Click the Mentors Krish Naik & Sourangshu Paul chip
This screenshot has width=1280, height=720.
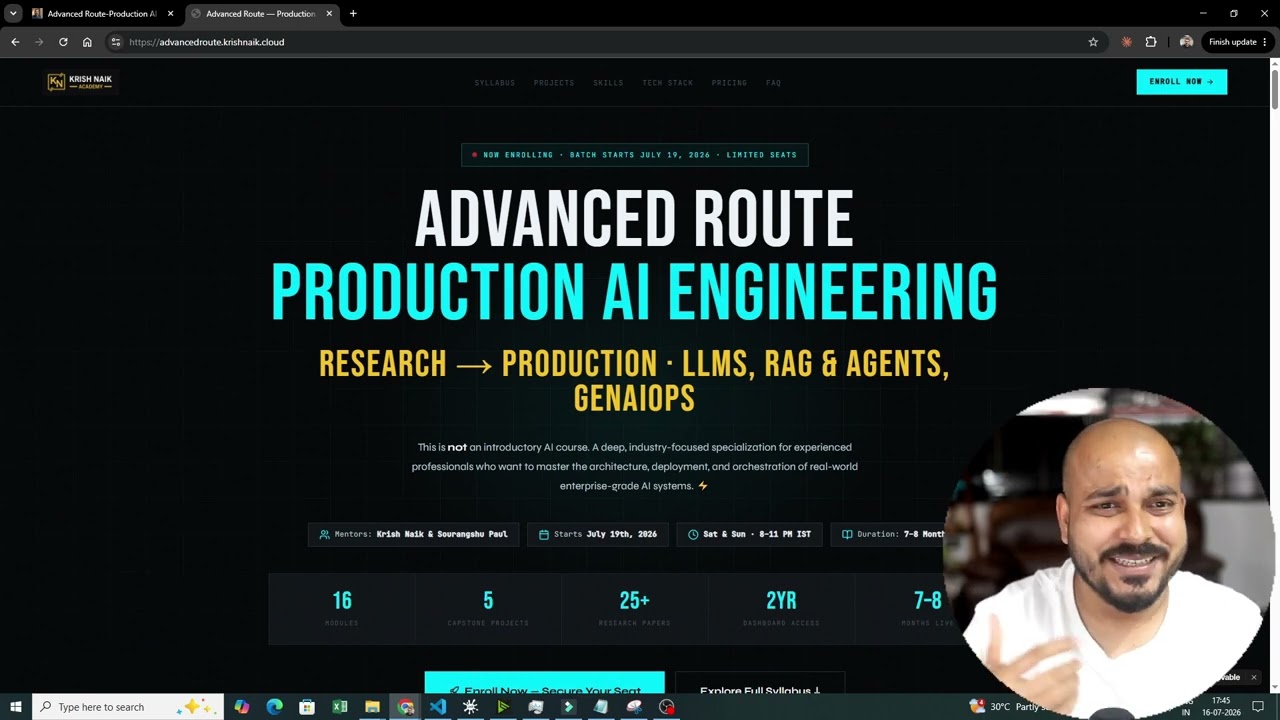(x=413, y=534)
